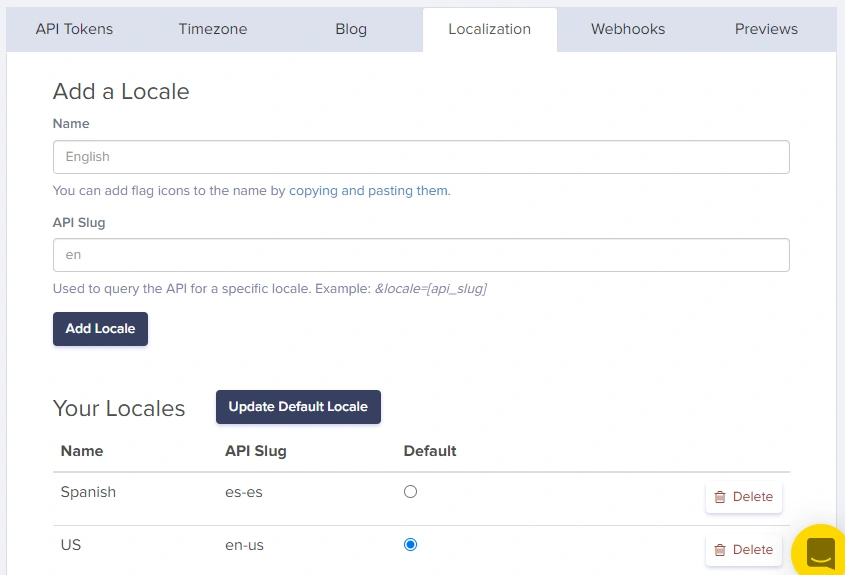
Task: Switch to the API Tokens tab
Action: point(74,29)
